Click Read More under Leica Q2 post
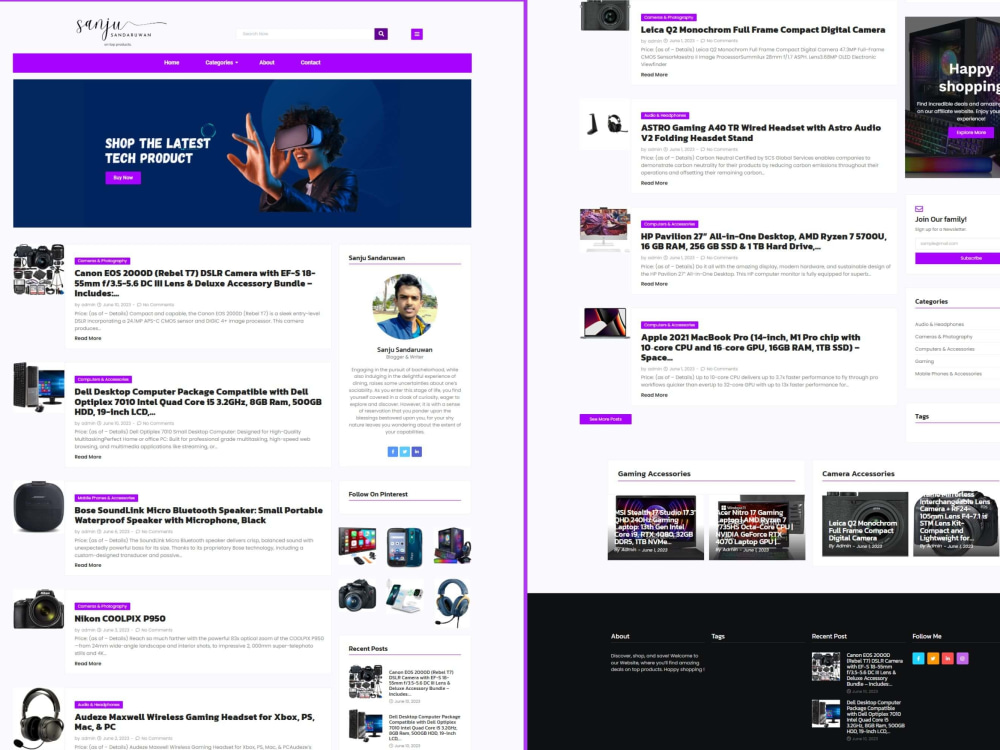The height and width of the screenshot is (750, 1000). 654,75
